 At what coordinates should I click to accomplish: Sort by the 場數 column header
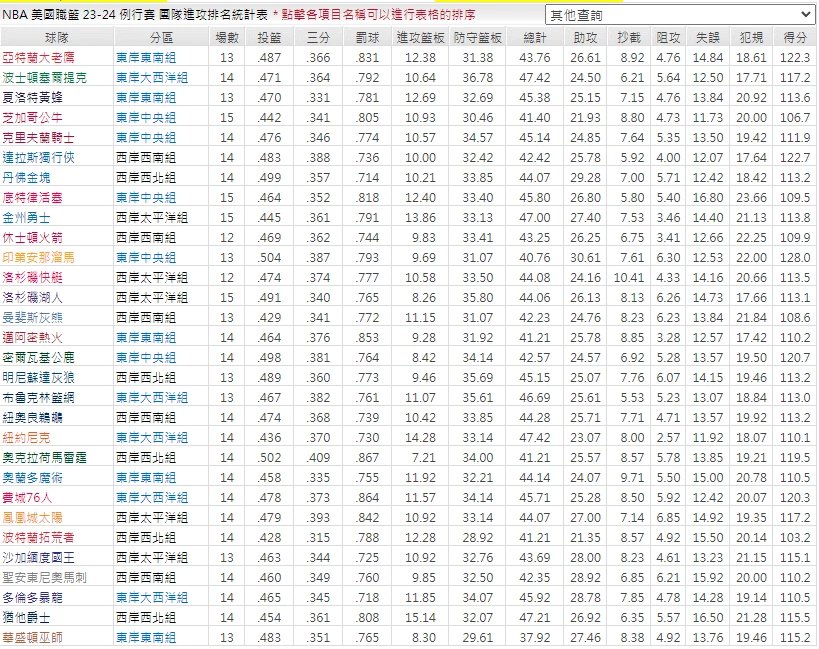coord(227,38)
